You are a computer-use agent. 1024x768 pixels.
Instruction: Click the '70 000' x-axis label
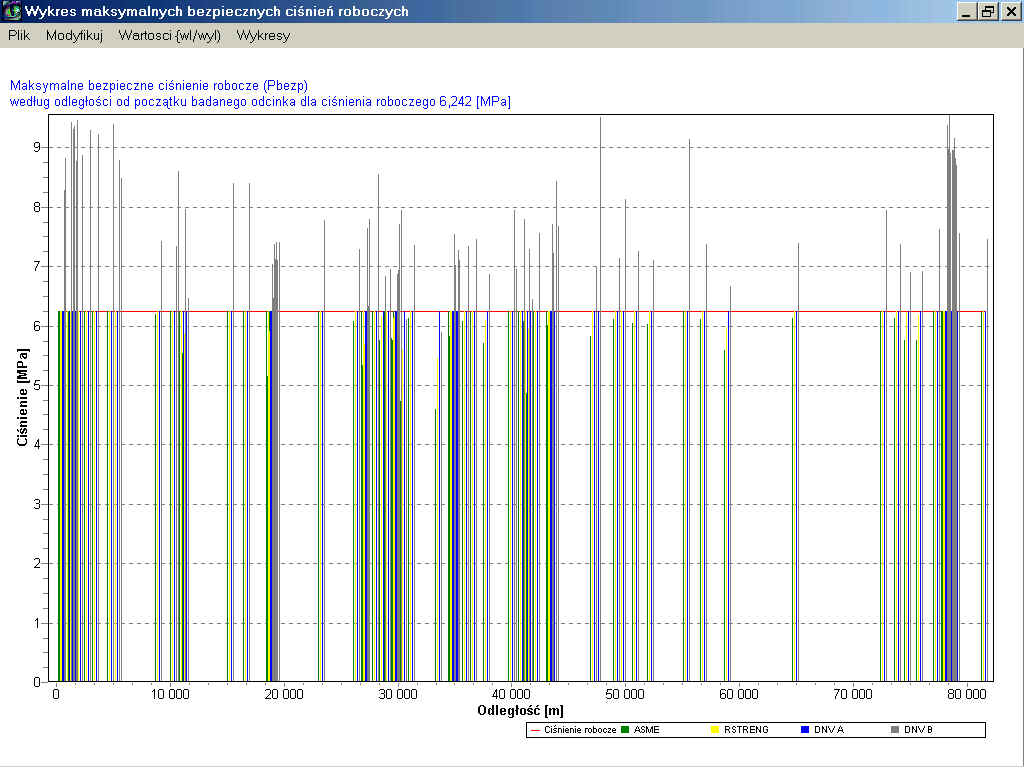[853, 694]
